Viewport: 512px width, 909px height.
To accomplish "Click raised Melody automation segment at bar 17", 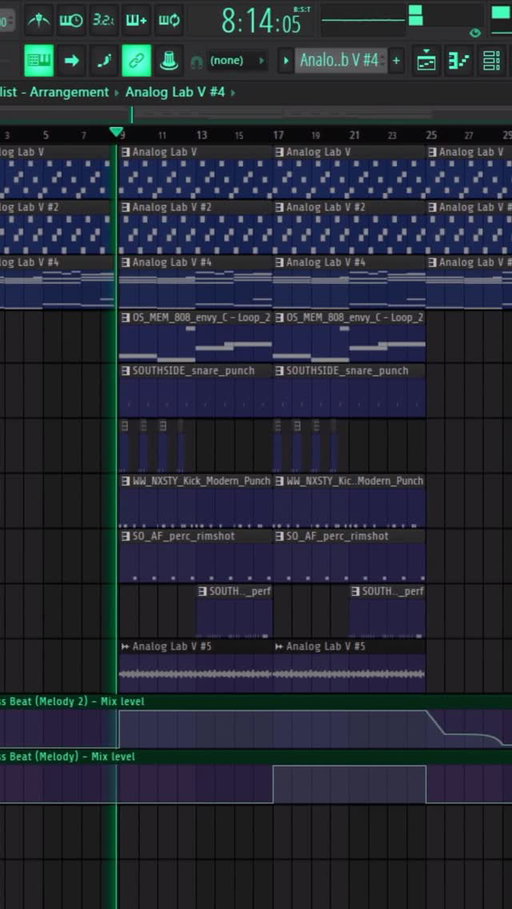I will pos(349,784).
